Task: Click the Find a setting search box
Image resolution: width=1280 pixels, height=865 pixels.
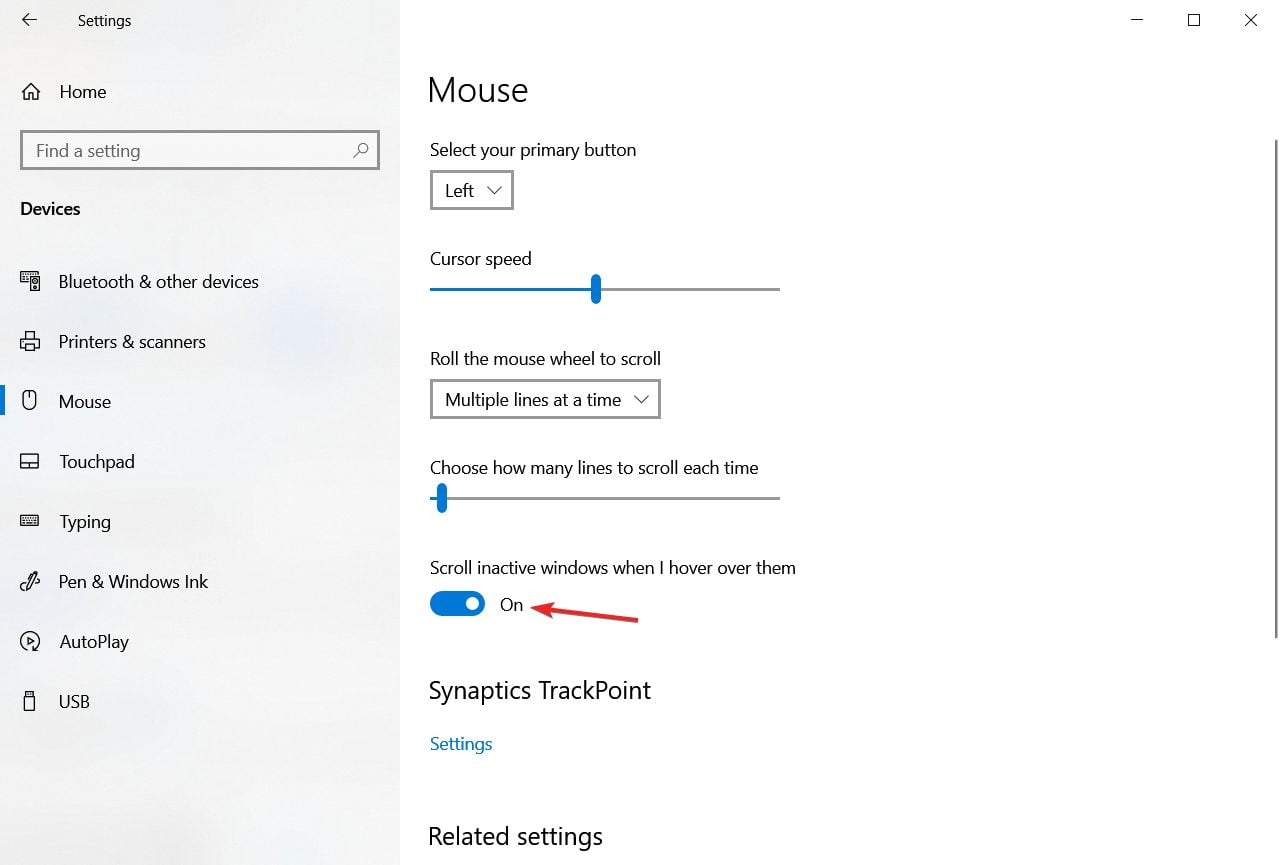Action: [x=190, y=150]
